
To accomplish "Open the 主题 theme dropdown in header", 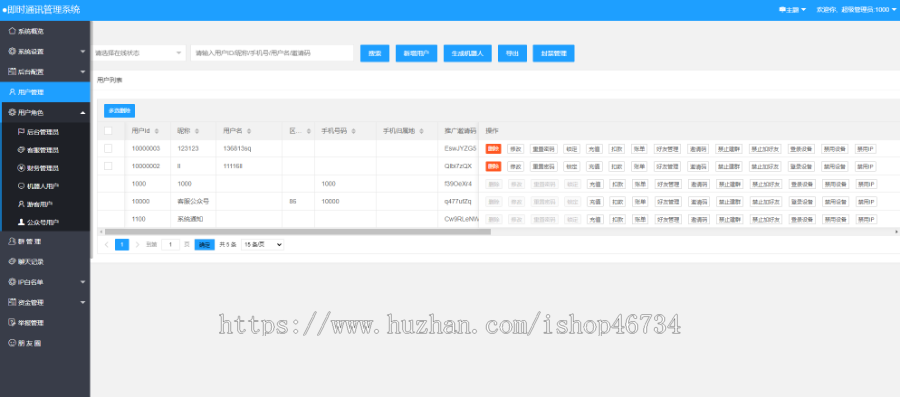I will pos(793,10).
